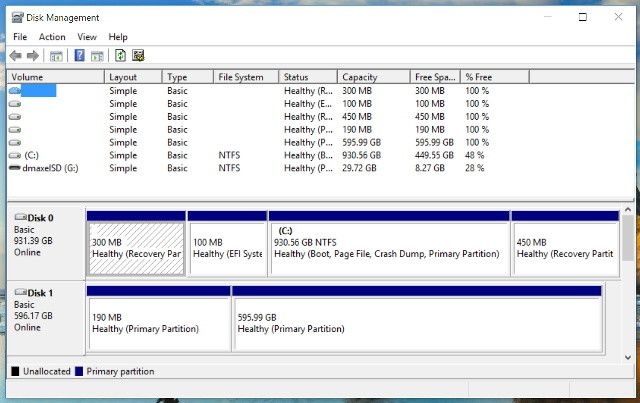Select the 100 MB volume's drive icon
The width and height of the screenshot is (640, 403).
[x=15, y=104]
